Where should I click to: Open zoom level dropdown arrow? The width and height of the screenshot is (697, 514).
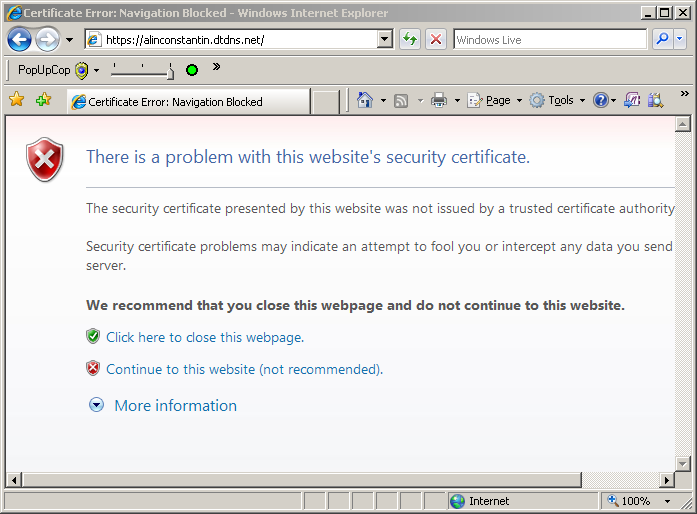click(667, 502)
